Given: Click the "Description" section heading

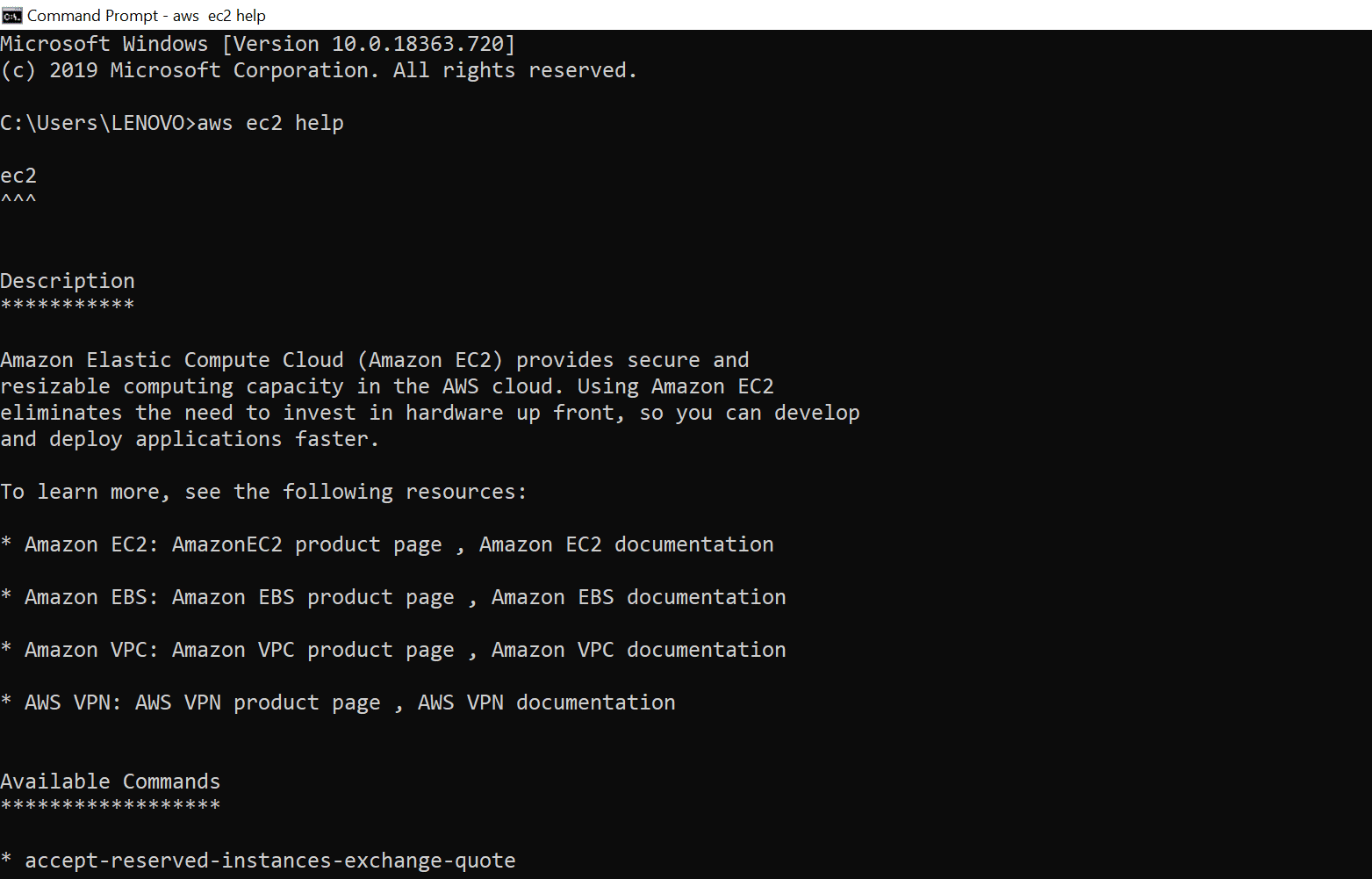Looking at the screenshot, I should pos(68,281).
